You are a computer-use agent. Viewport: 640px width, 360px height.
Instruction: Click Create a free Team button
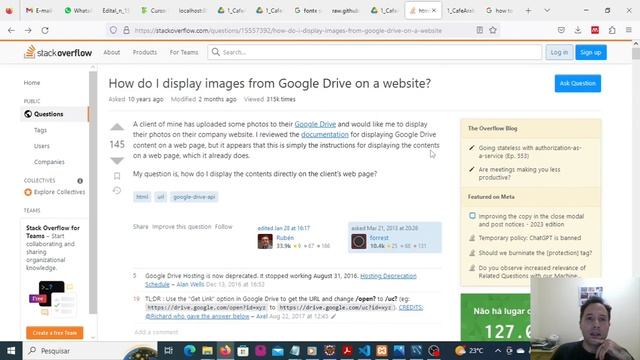point(55,333)
